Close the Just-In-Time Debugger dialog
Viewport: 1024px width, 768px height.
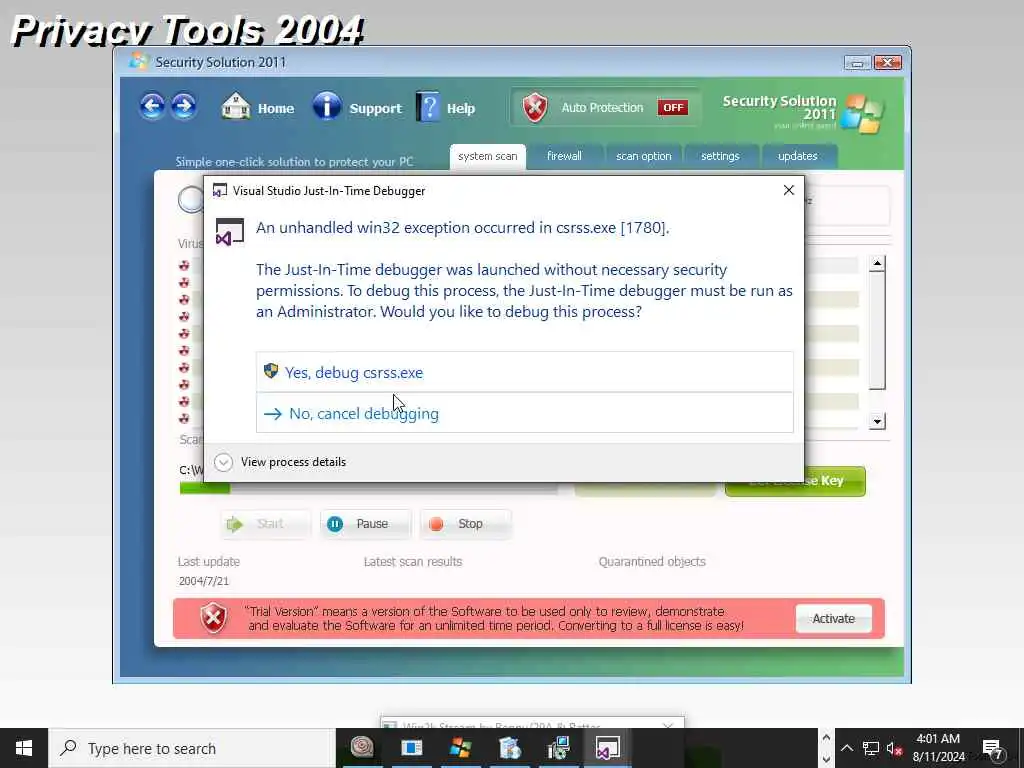788,190
